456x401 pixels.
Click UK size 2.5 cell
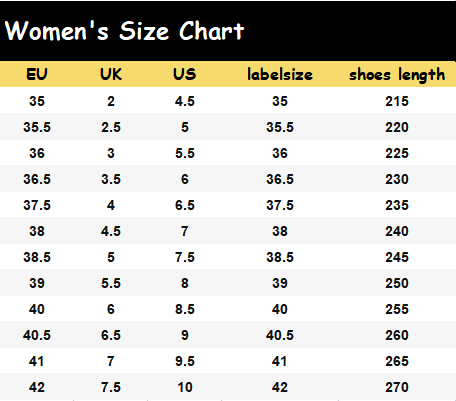click(x=111, y=127)
